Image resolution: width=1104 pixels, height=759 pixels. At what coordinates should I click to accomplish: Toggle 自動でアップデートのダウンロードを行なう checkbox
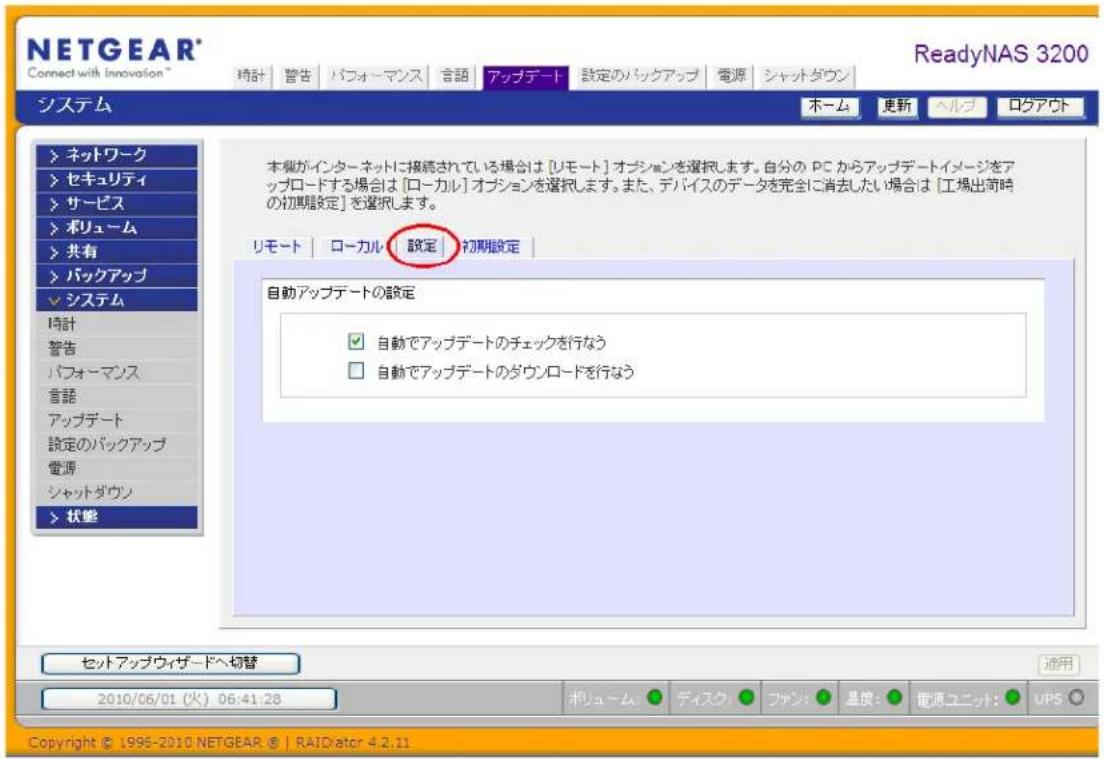356,370
